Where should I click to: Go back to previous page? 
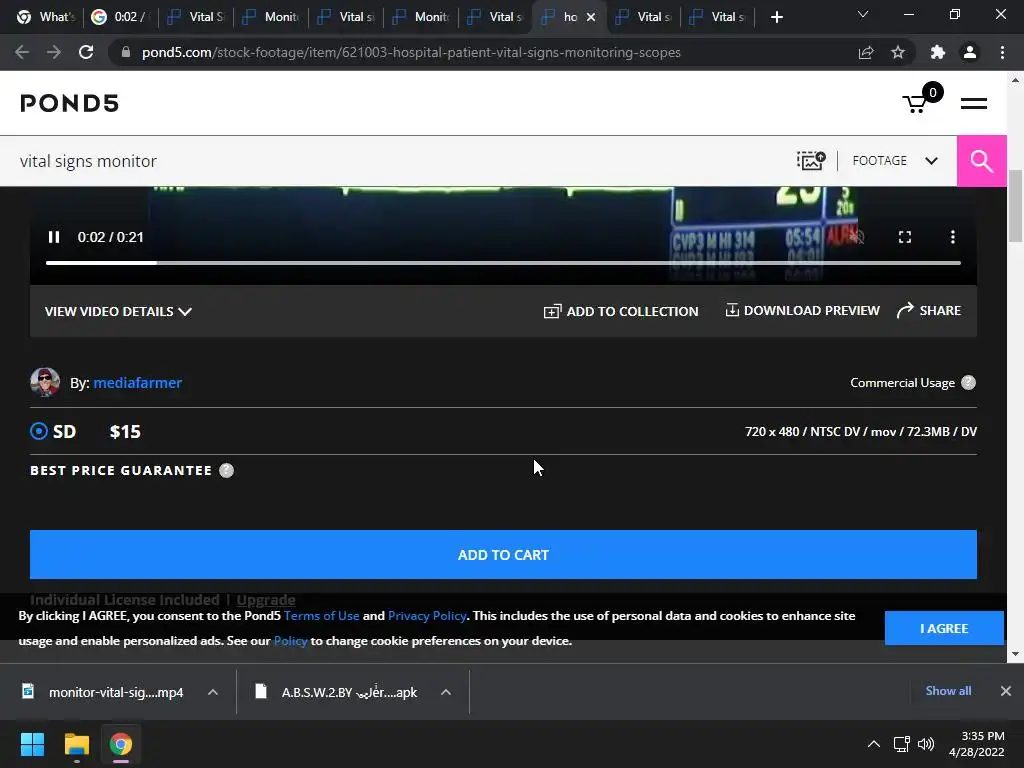tap(22, 52)
